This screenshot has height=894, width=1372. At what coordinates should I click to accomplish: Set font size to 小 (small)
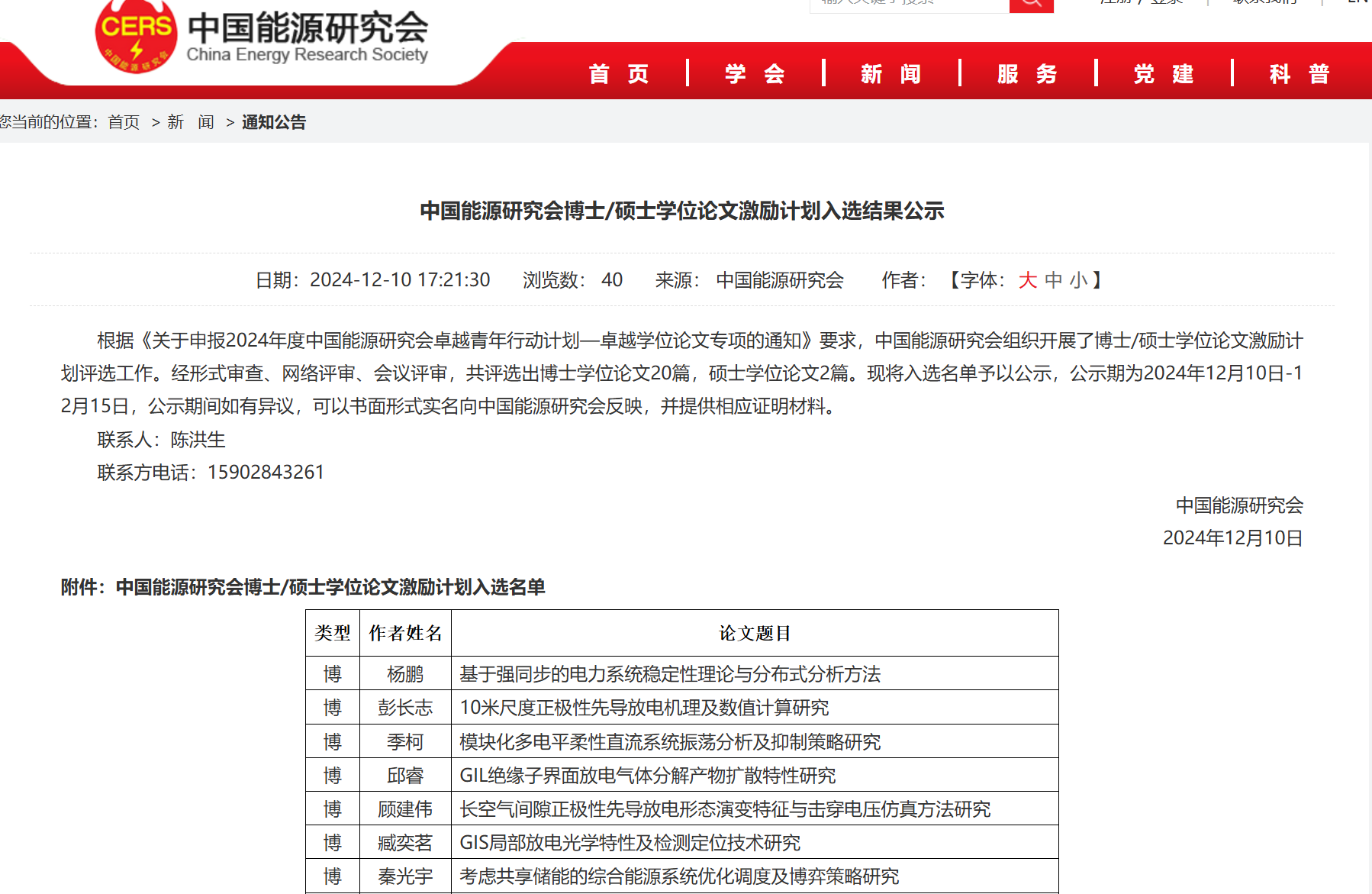coord(1078,280)
